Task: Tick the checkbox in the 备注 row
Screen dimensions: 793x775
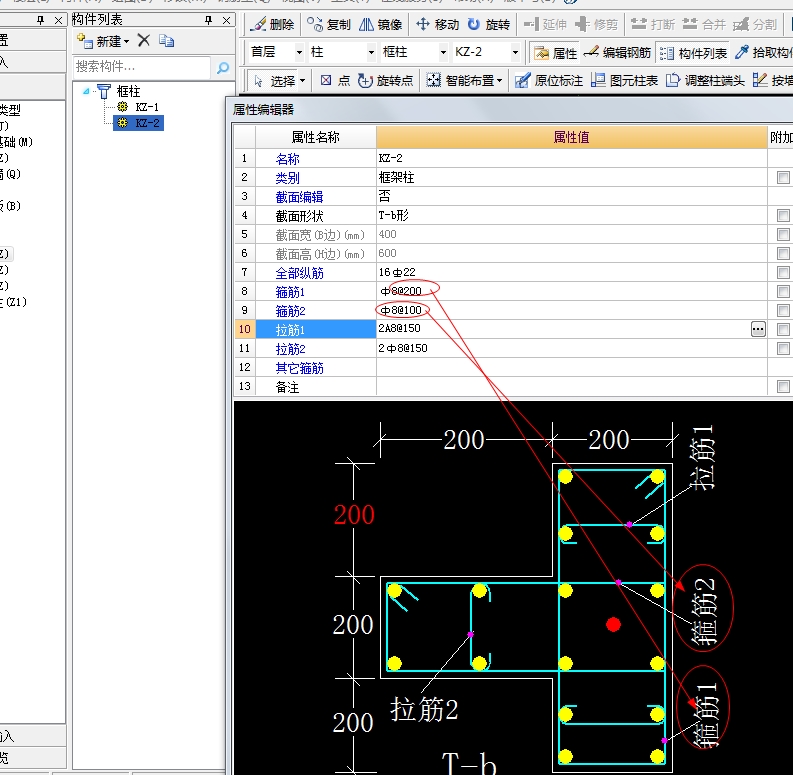Action: 783,386
